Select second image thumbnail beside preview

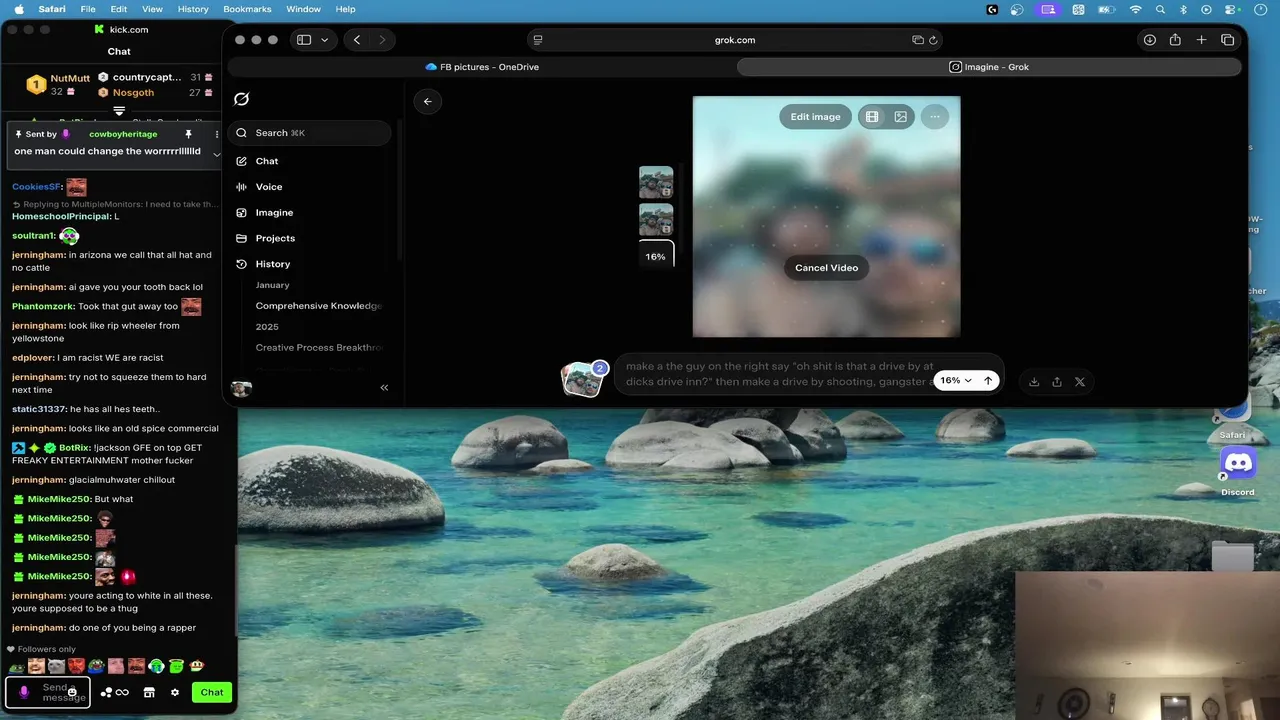[x=656, y=220]
